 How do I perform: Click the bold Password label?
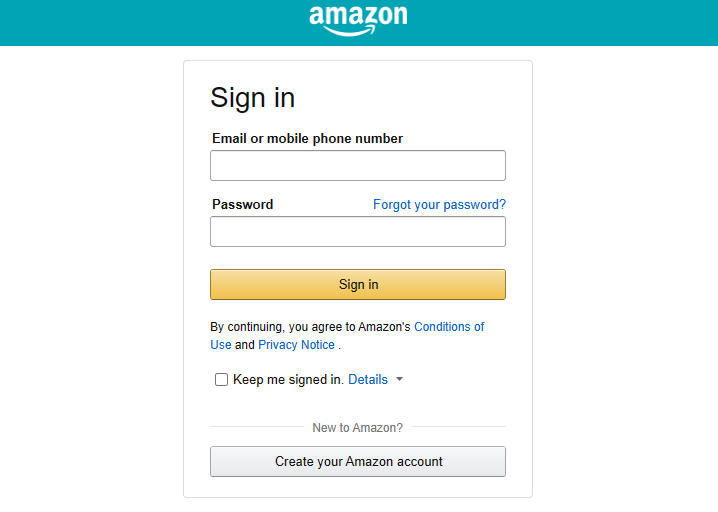click(242, 204)
